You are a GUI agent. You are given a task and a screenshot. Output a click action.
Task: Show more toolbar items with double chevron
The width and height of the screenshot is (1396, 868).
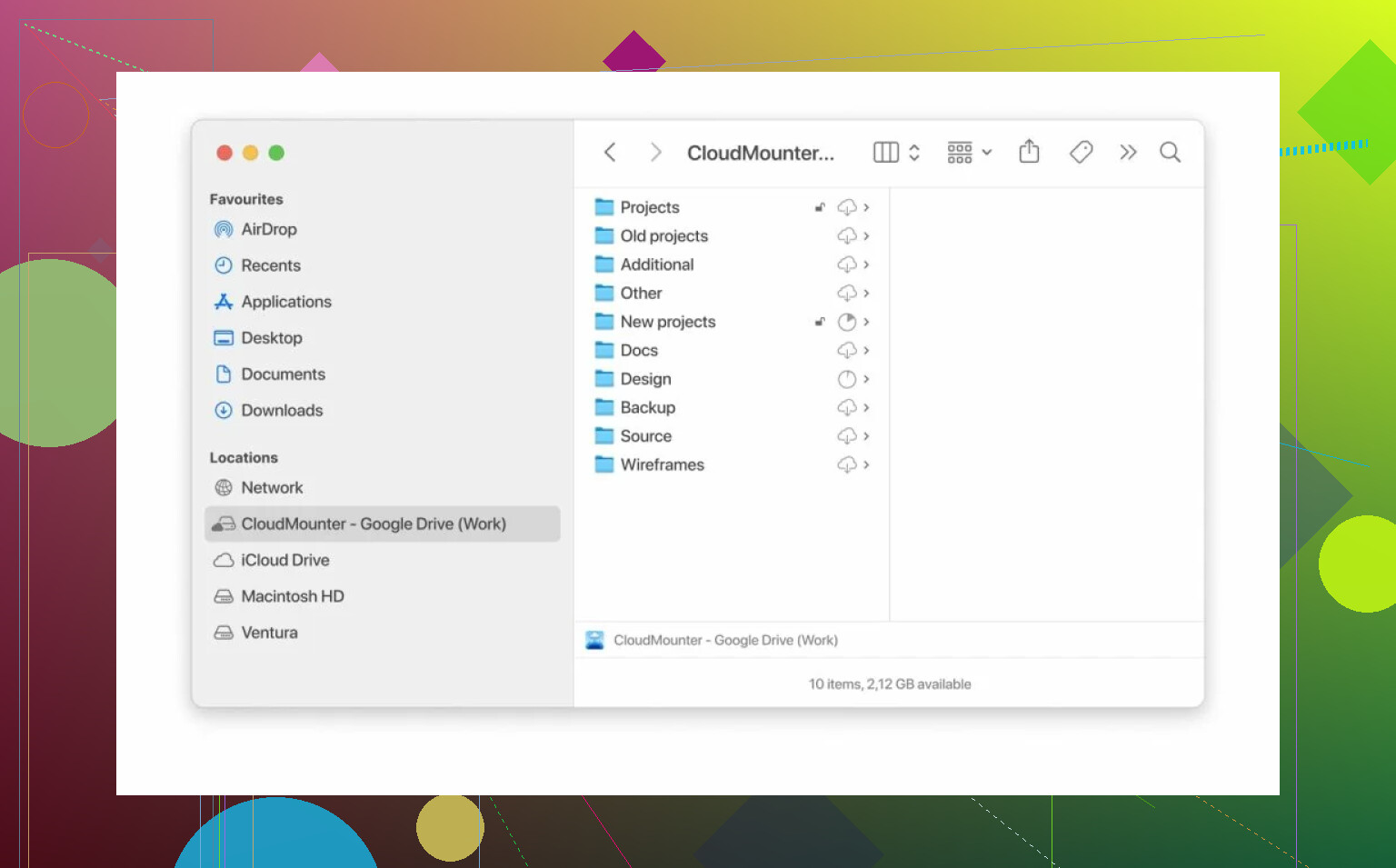(x=1128, y=153)
